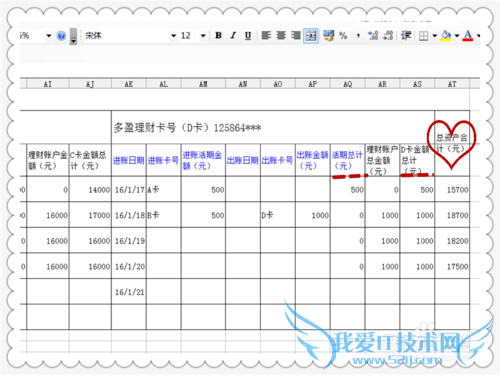Select column AN header
Image resolution: width=500 pixels, height=375 pixels.
243,84
